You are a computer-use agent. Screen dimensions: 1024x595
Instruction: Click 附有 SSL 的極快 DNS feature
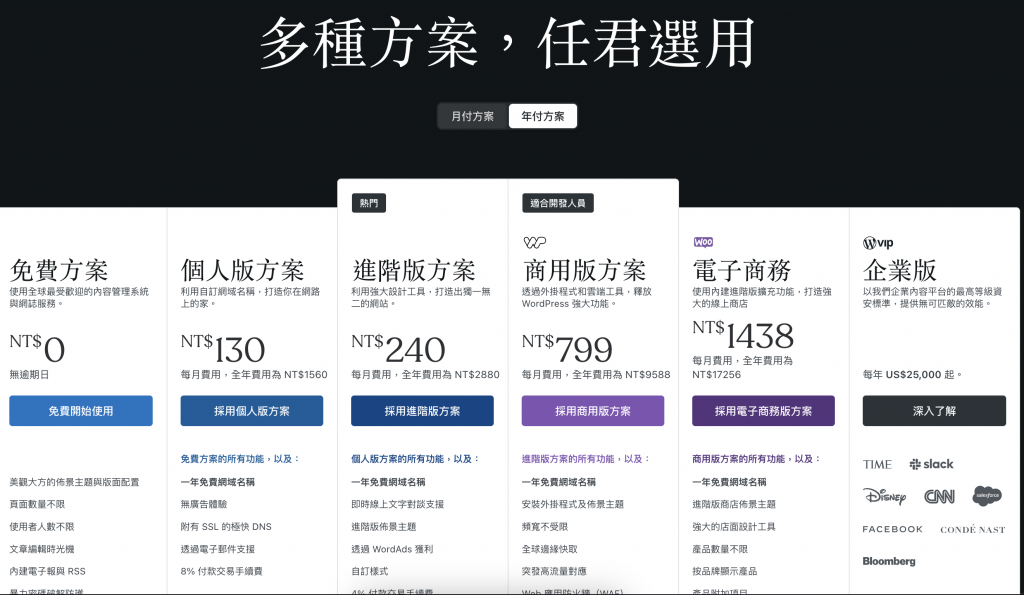(226, 526)
